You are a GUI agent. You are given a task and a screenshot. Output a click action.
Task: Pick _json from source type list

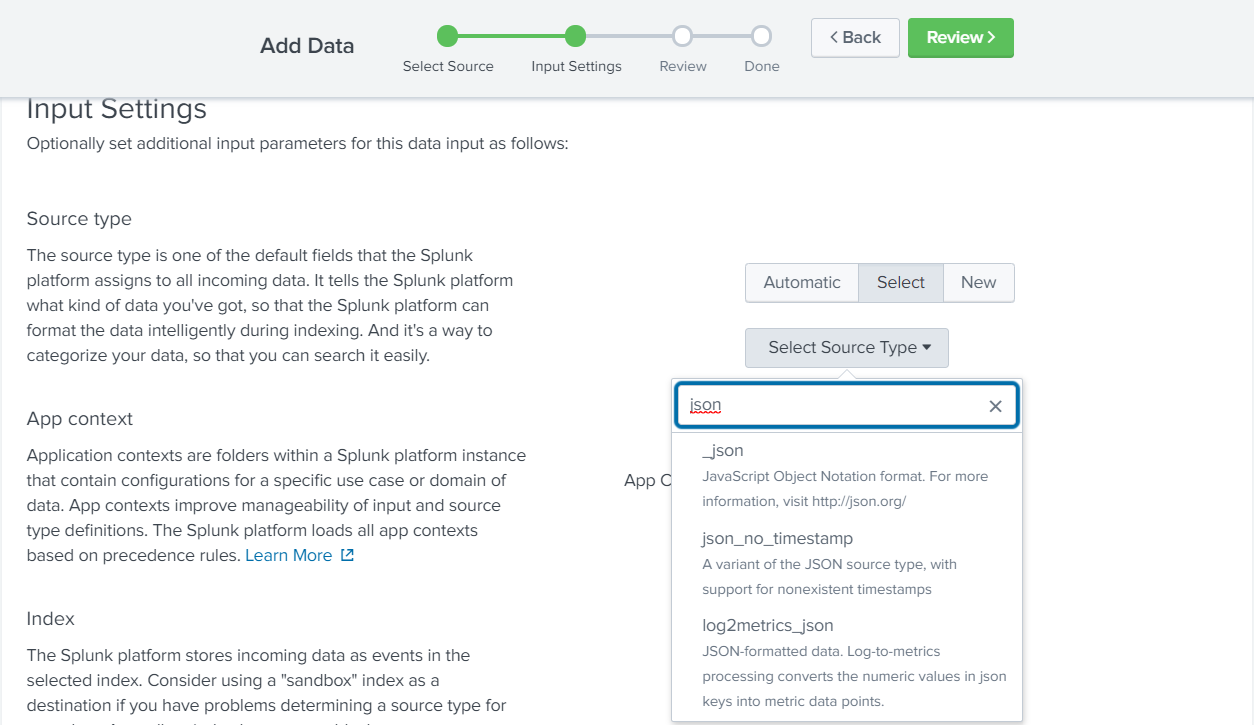click(x=723, y=451)
